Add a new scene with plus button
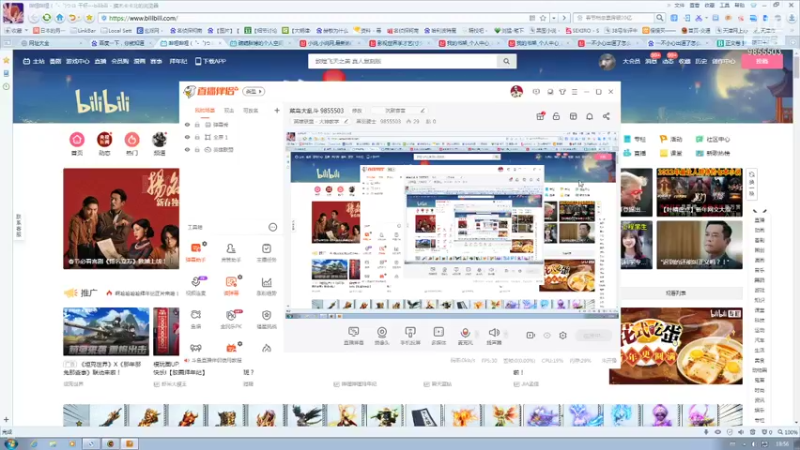Image resolution: width=800 pixels, height=450 pixels. point(277,110)
